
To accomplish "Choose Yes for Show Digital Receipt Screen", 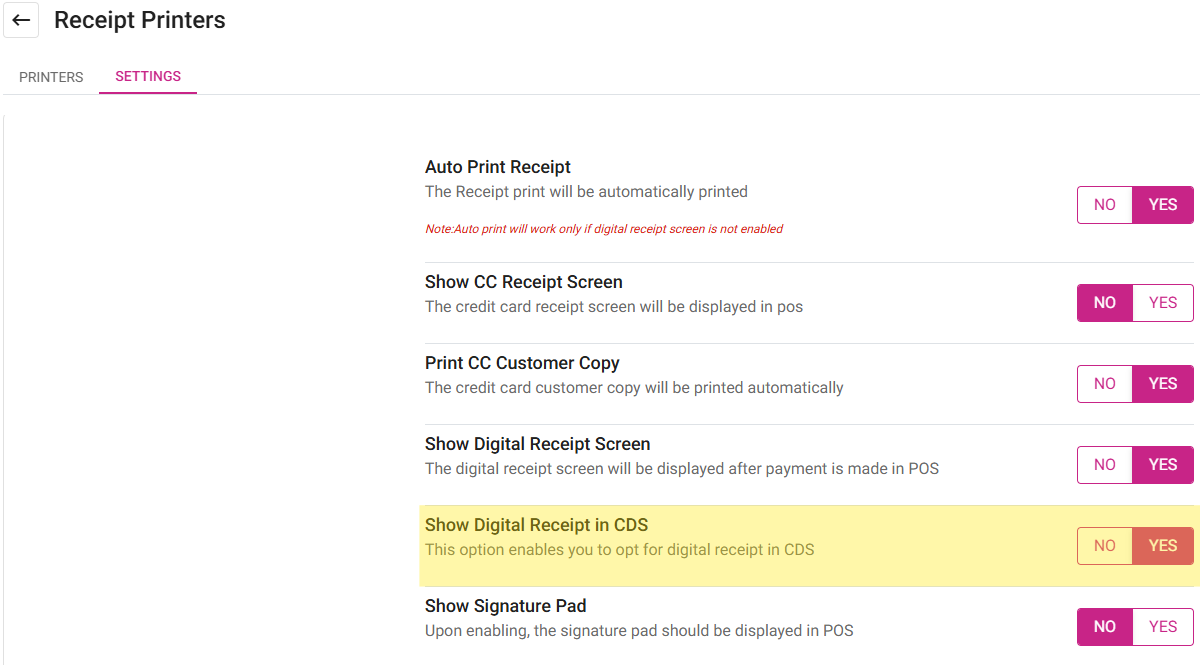I will tap(1163, 465).
